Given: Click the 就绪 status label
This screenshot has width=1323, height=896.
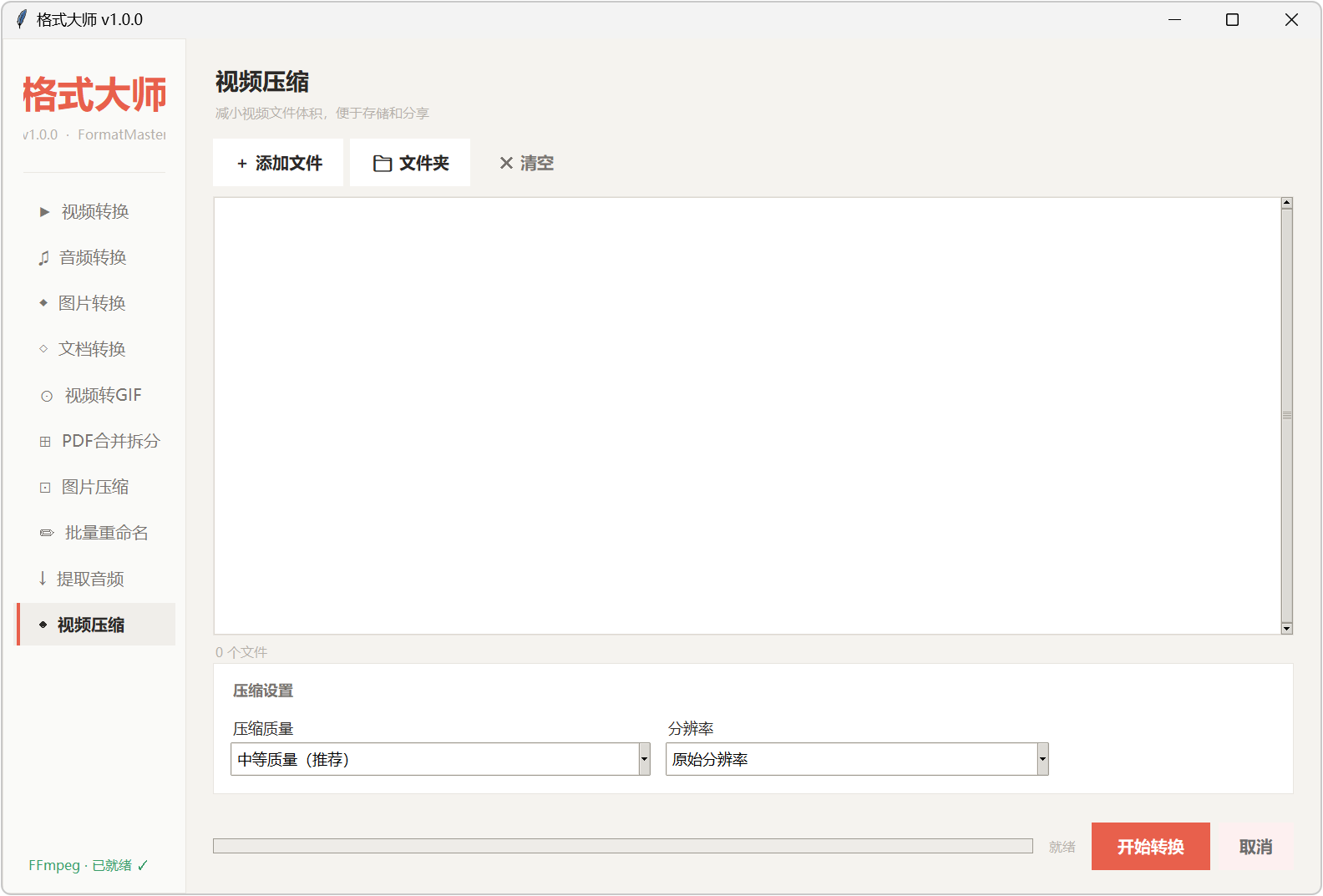Looking at the screenshot, I should [x=1062, y=847].
